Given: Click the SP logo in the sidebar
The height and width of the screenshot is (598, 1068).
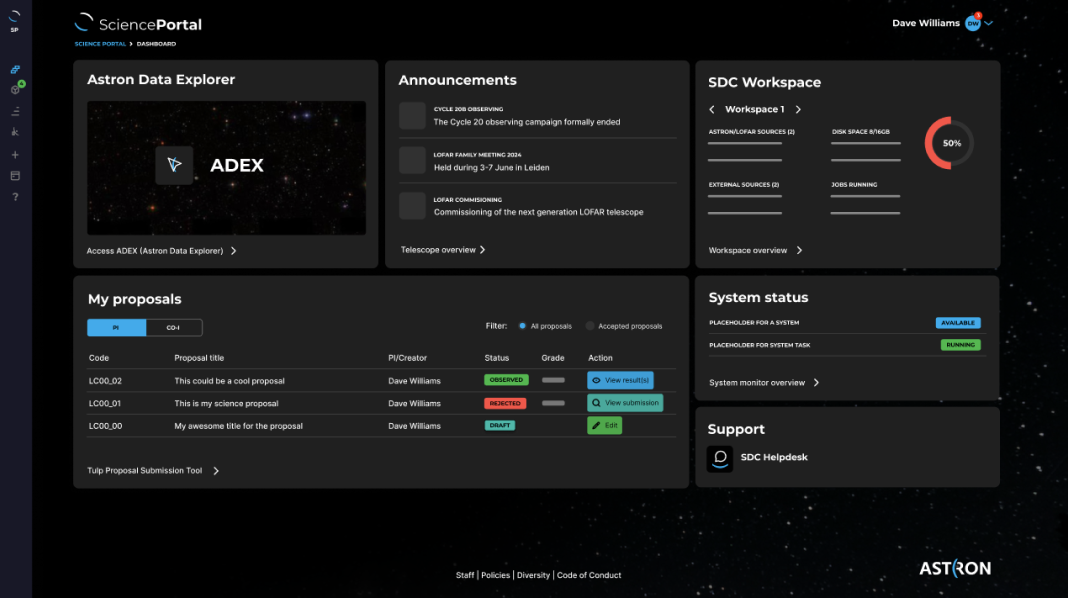Looking at the screenshot, I should [14, 20].
